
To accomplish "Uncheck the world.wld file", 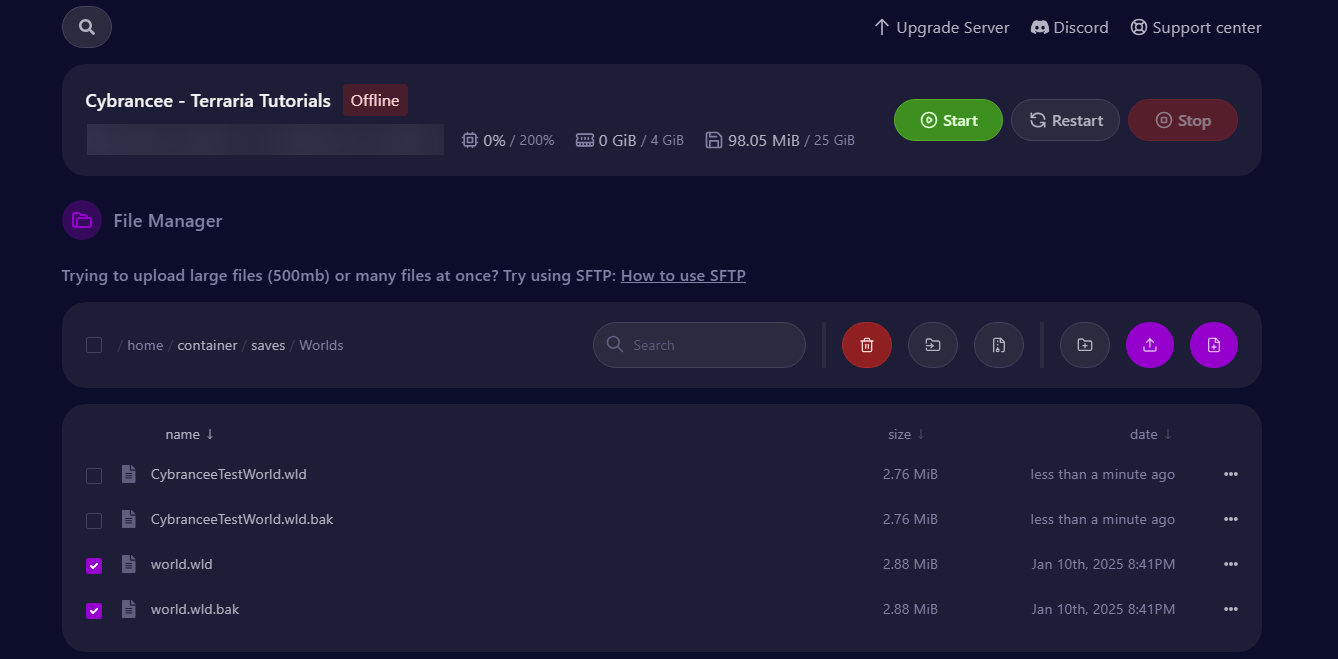I will 93,565.
